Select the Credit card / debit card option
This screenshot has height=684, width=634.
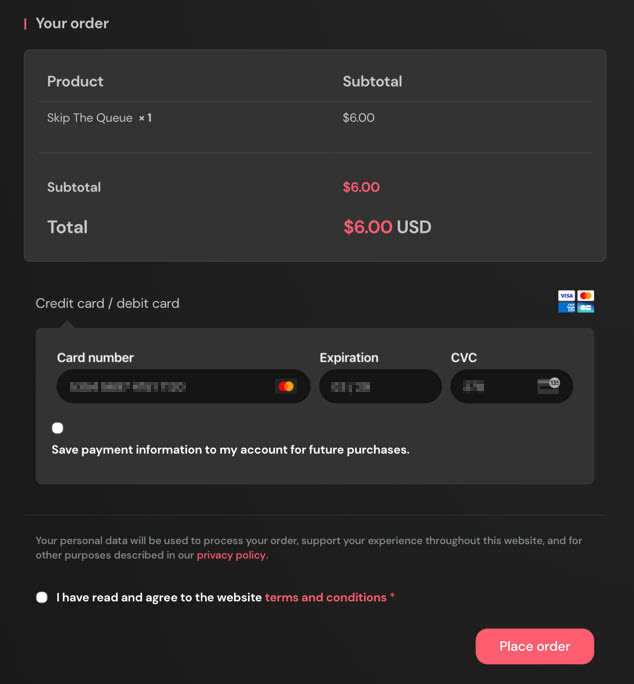[x=108, y=303]
